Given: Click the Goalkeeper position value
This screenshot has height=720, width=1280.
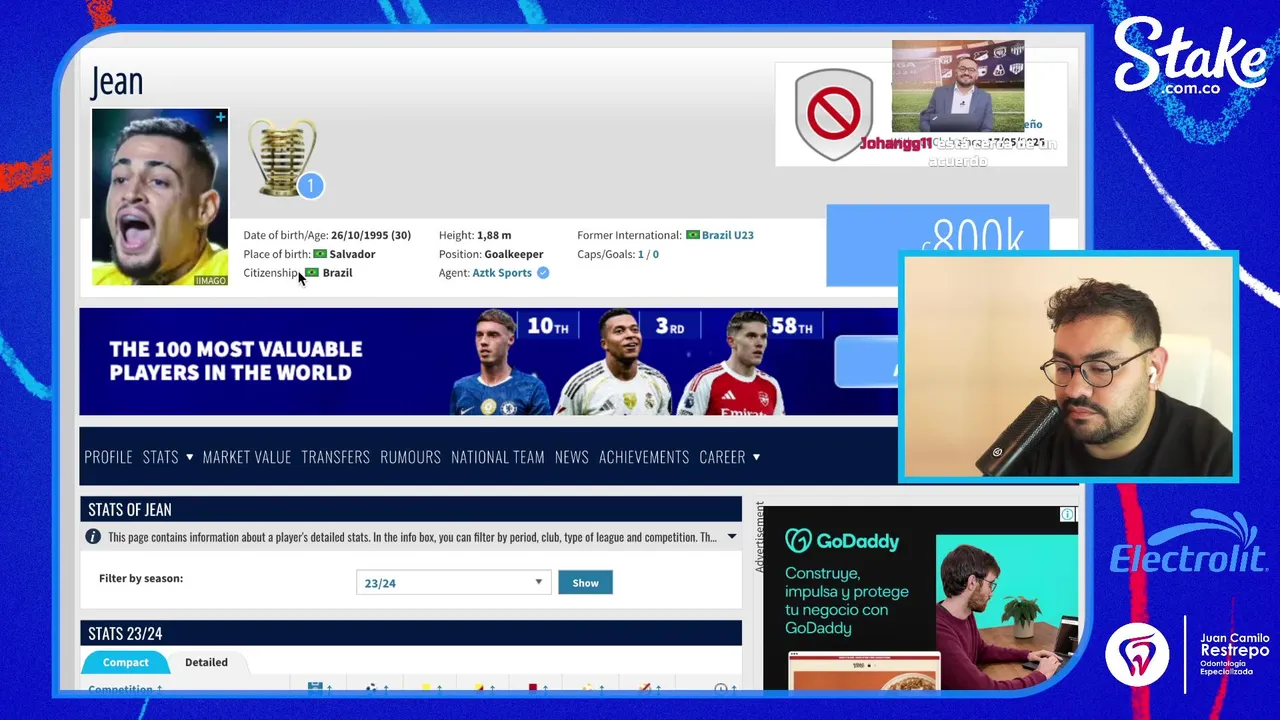Looking at the screenshot, I should [514, 254].
